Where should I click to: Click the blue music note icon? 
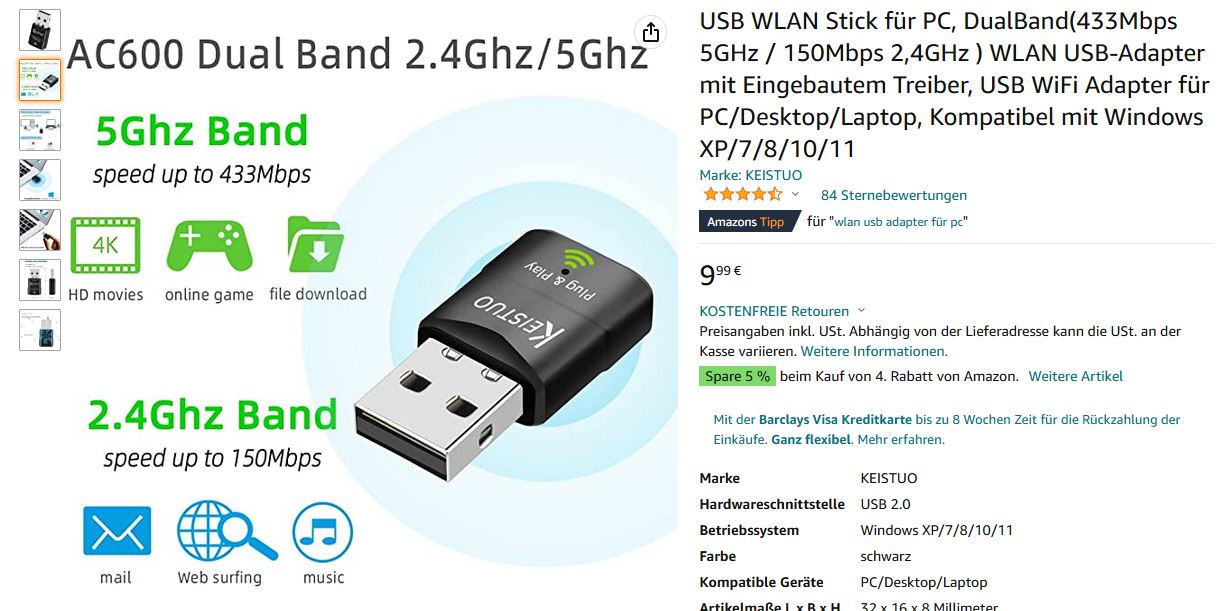(x=323, y=532)
